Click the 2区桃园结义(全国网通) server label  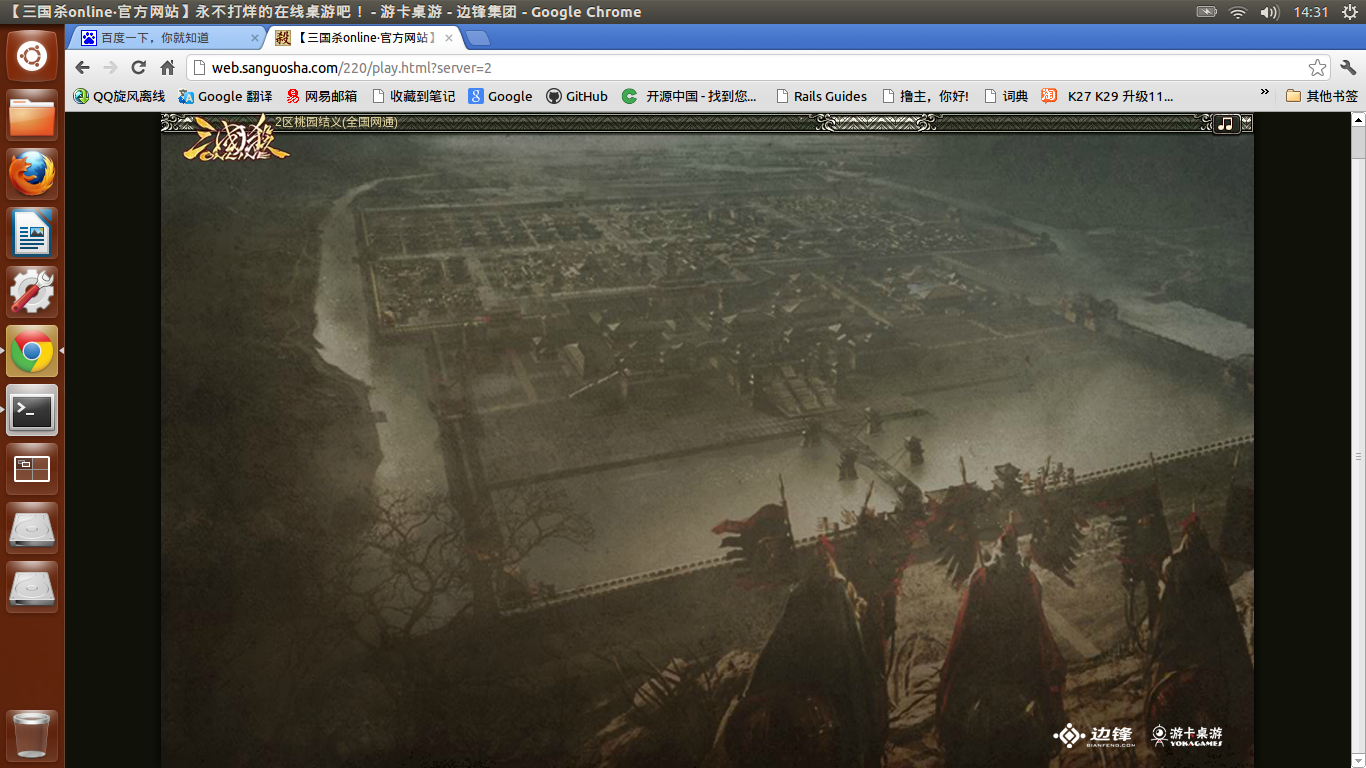pos(335,122)
